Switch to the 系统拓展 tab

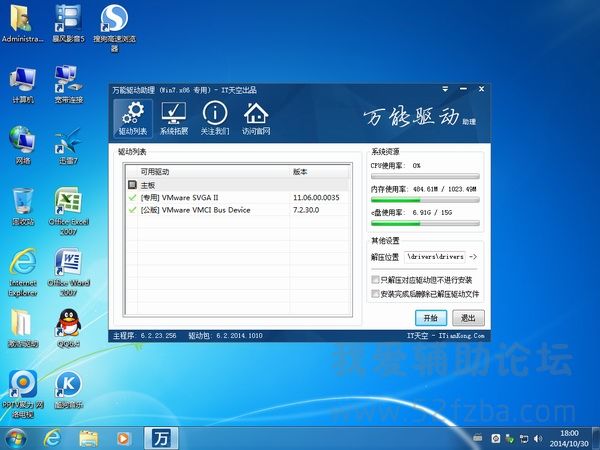(174, 118)
